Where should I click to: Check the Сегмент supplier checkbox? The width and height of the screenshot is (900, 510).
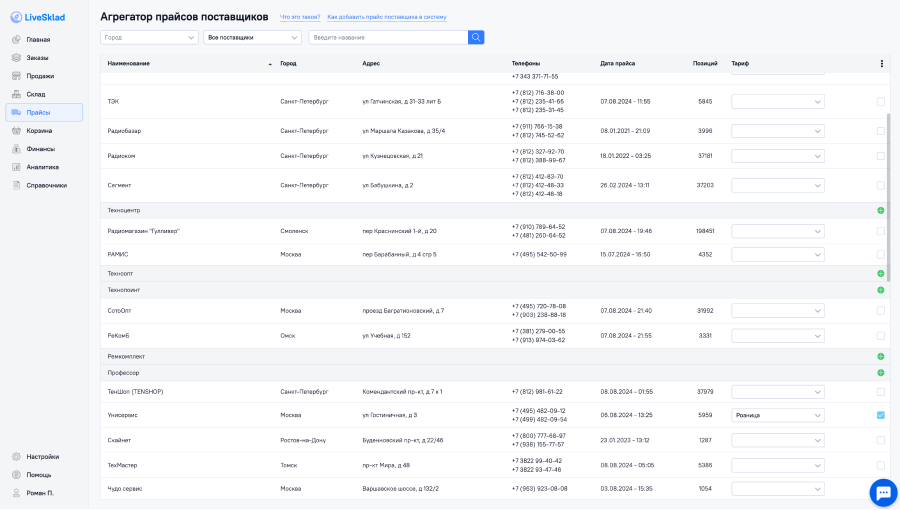[880, 185]
